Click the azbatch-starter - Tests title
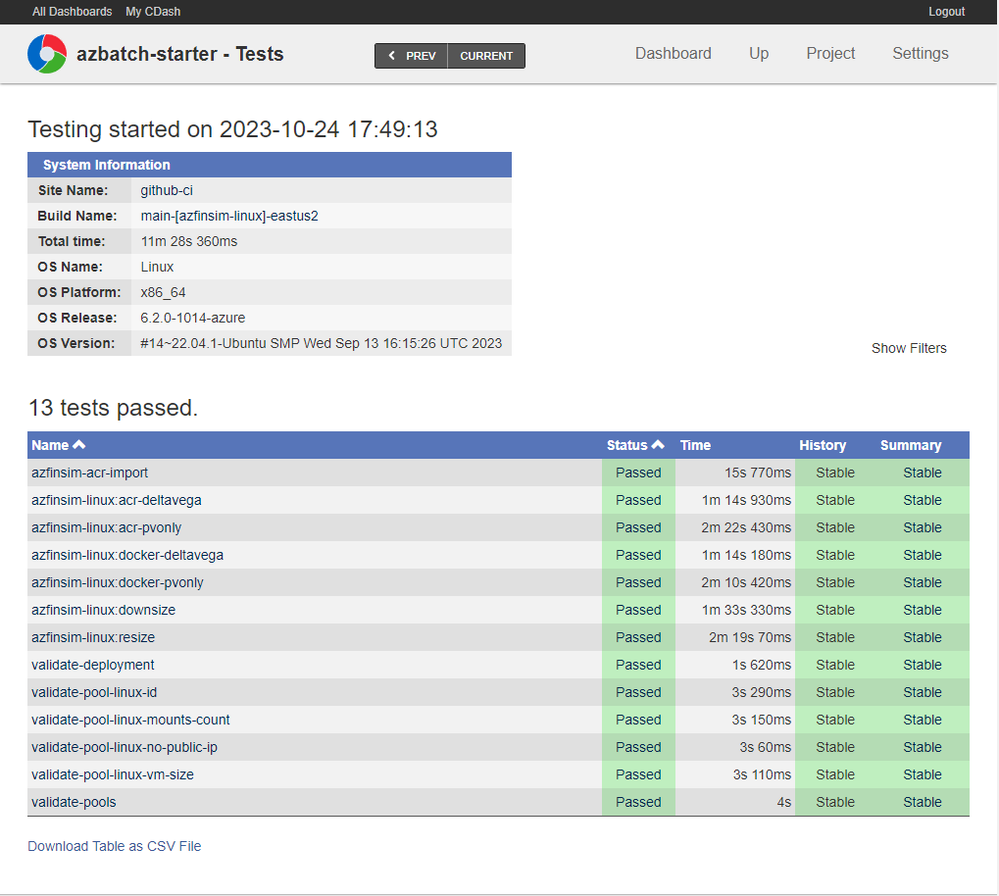999x896 pixels. click(180, 54)
